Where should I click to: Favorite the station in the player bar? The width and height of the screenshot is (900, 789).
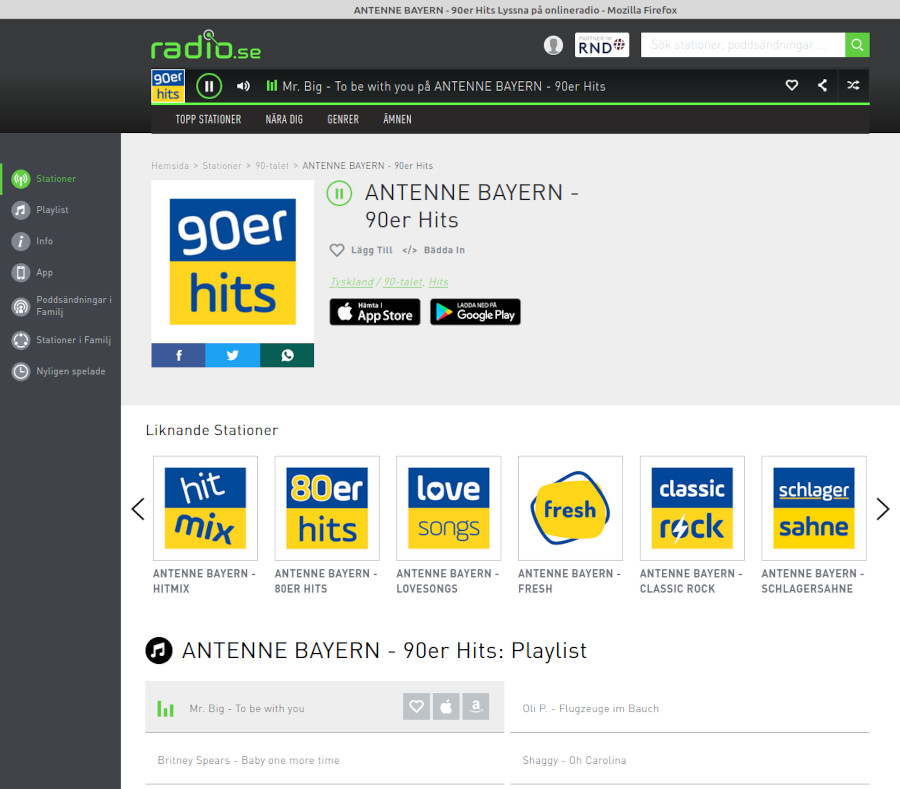[792, 85]
